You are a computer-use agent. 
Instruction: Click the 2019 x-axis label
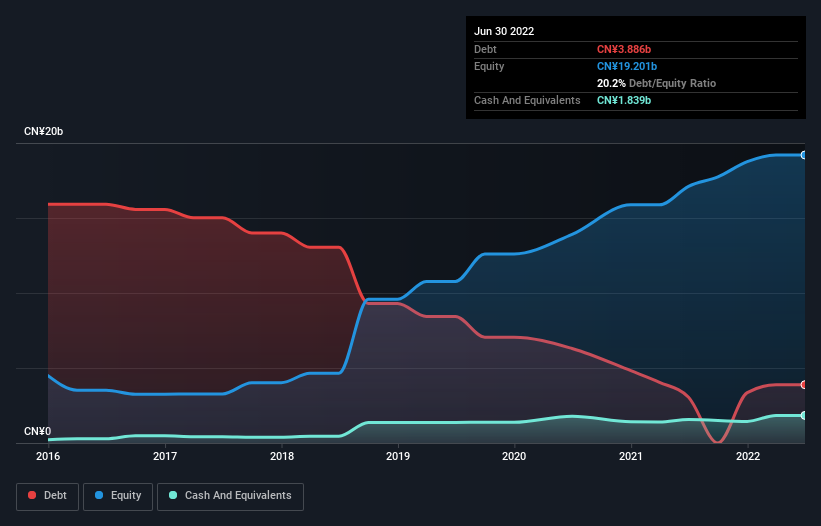pos(398,456)
